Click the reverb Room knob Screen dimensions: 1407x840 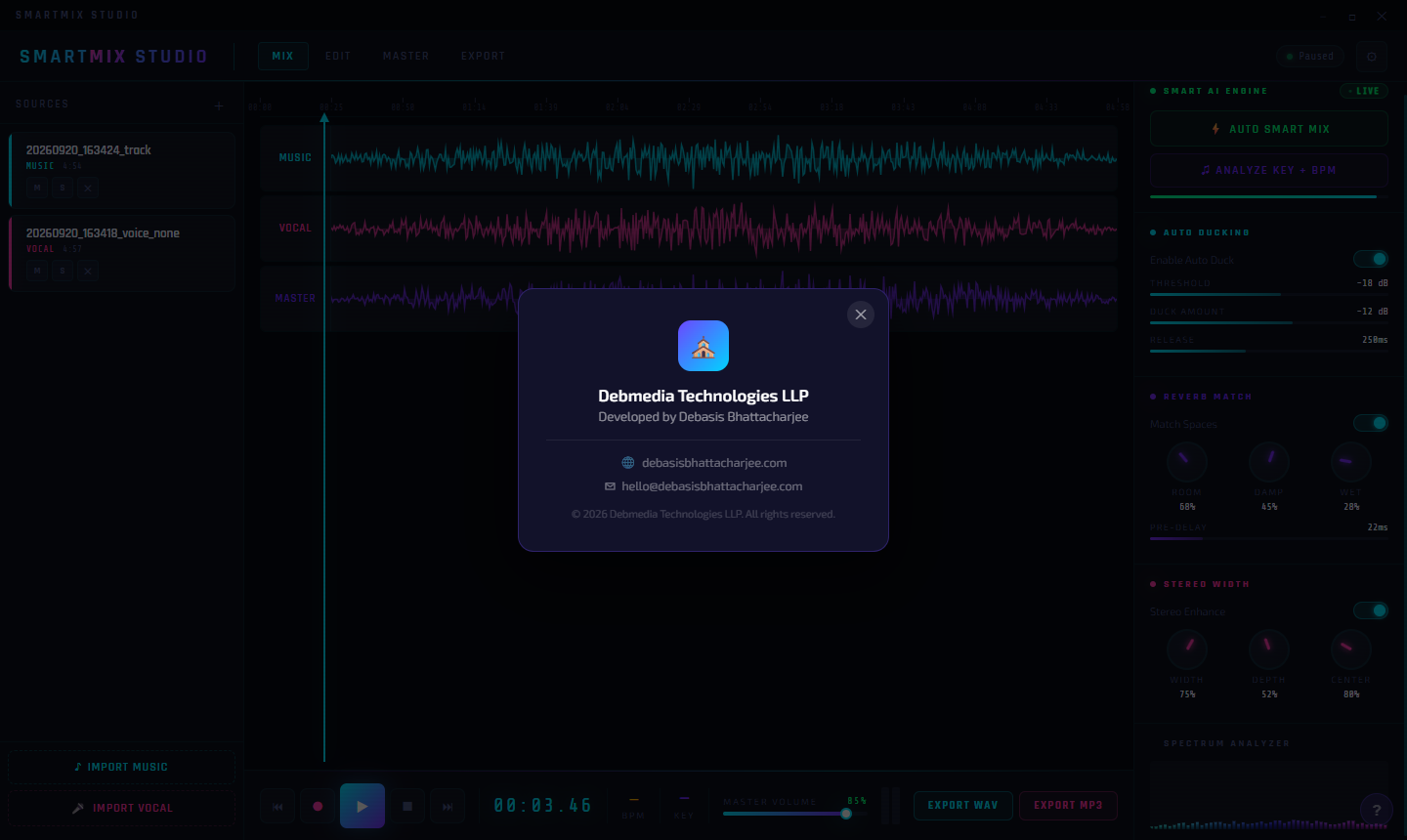[x=1187, y=461]
